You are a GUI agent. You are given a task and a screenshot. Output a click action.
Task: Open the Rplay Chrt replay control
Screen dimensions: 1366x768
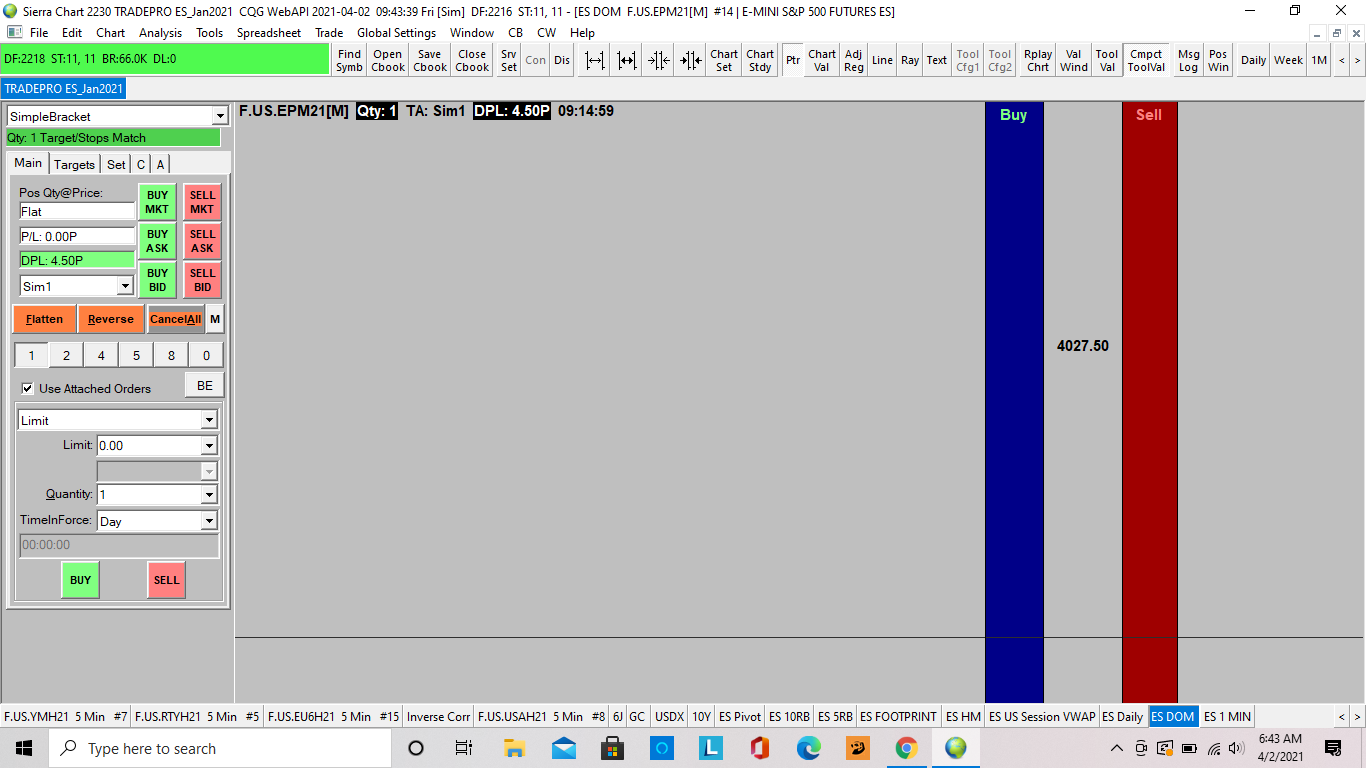[1038, 60]
